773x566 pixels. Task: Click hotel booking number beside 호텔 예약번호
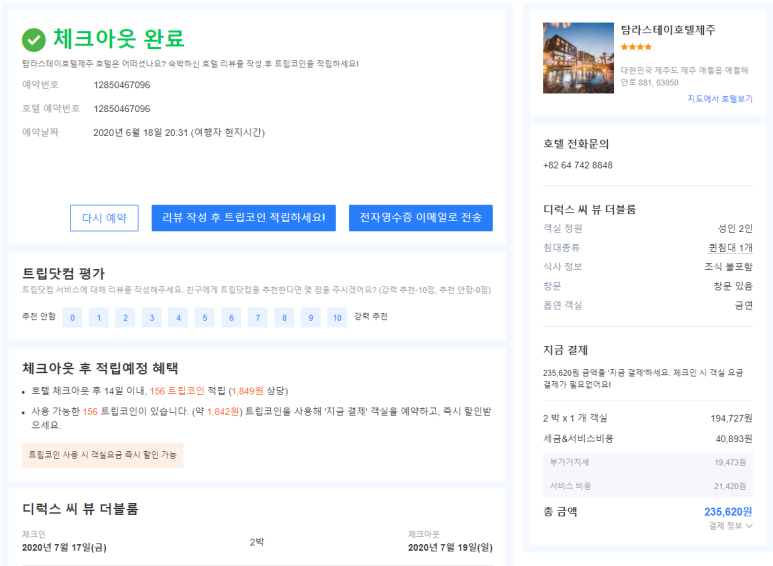122,108
